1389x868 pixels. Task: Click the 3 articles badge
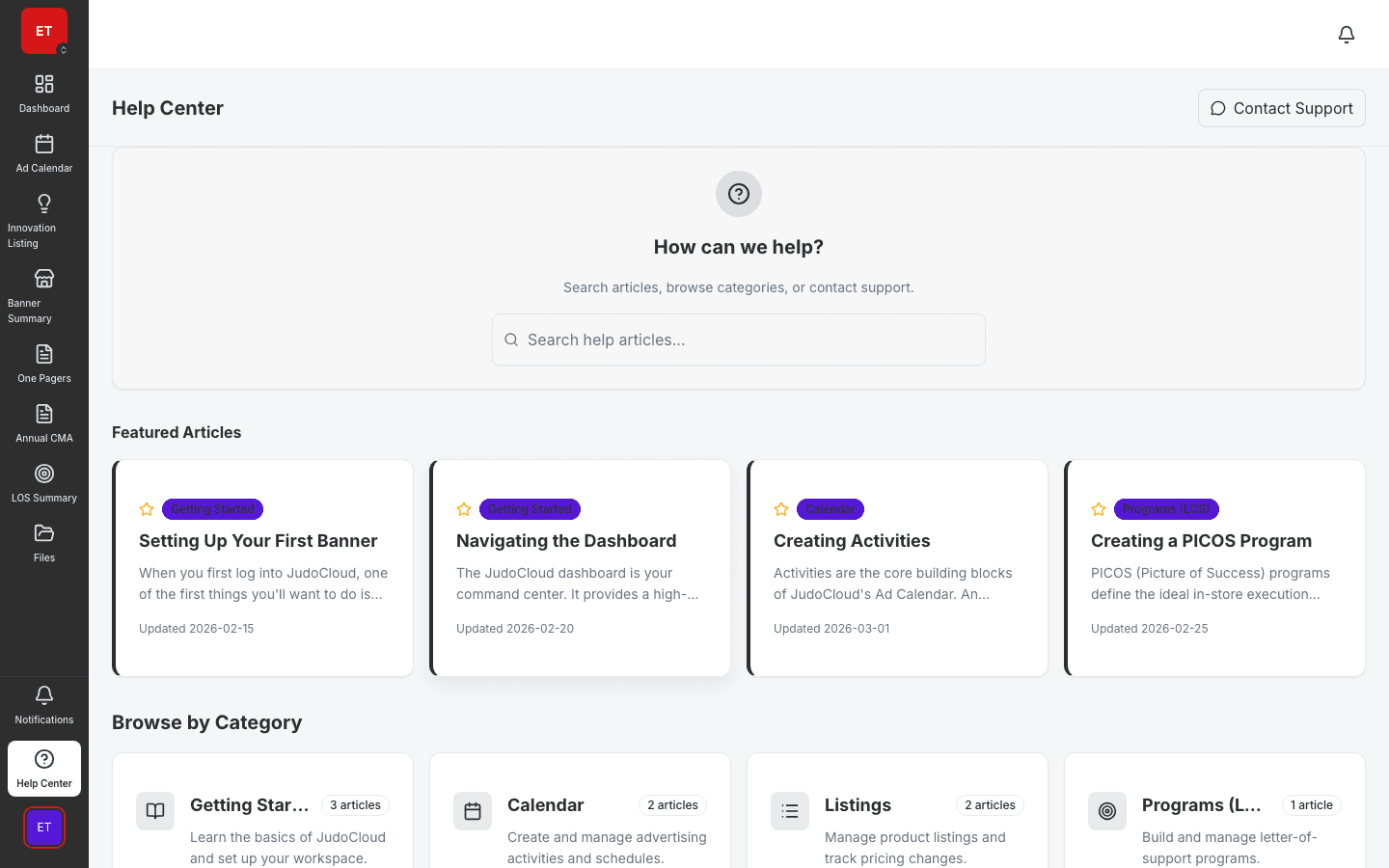[355, 805]
